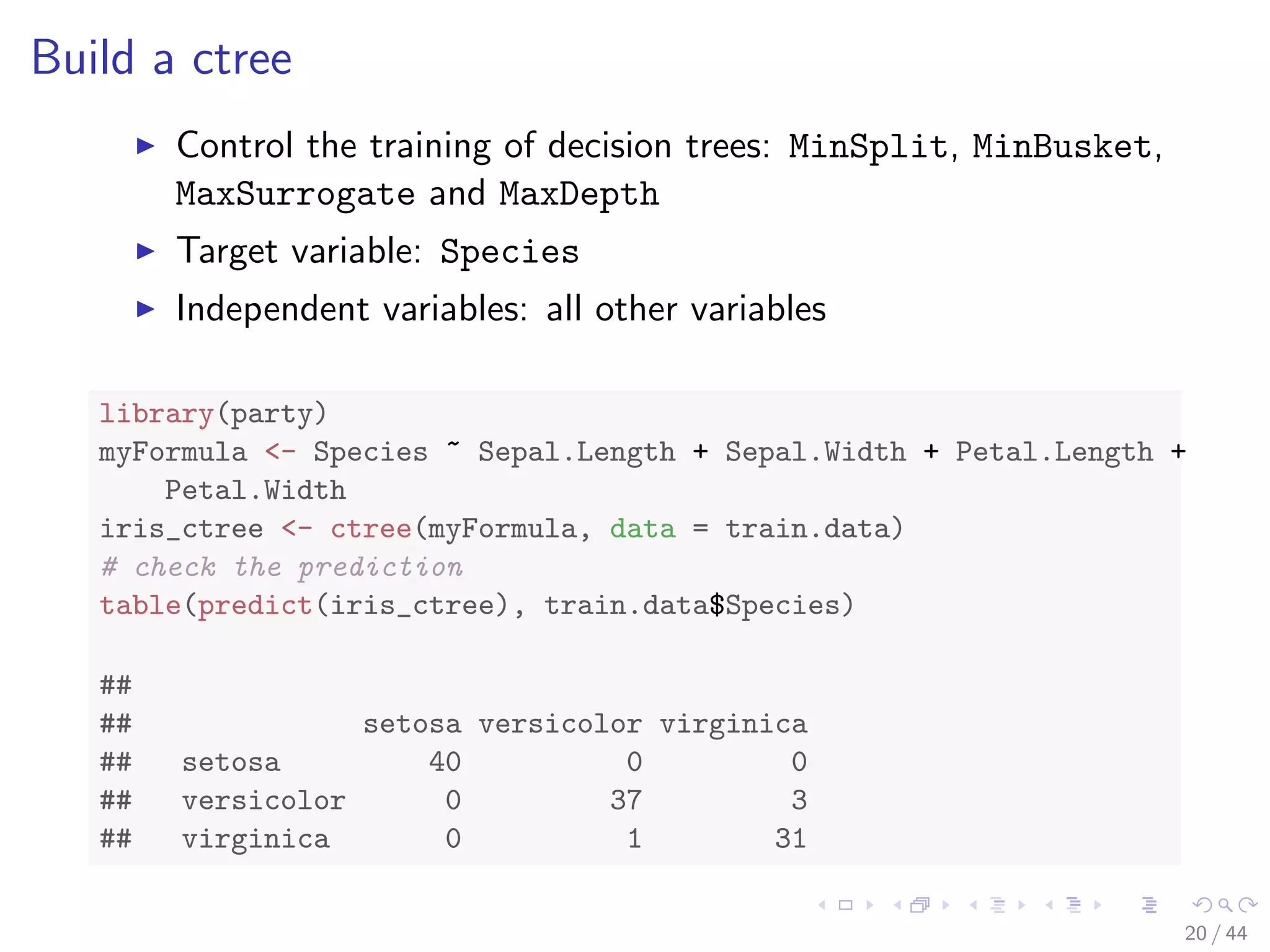The image size is (1270, 952).
Task: Click the subsection navigation lines icon
Action: click(998, 905)
